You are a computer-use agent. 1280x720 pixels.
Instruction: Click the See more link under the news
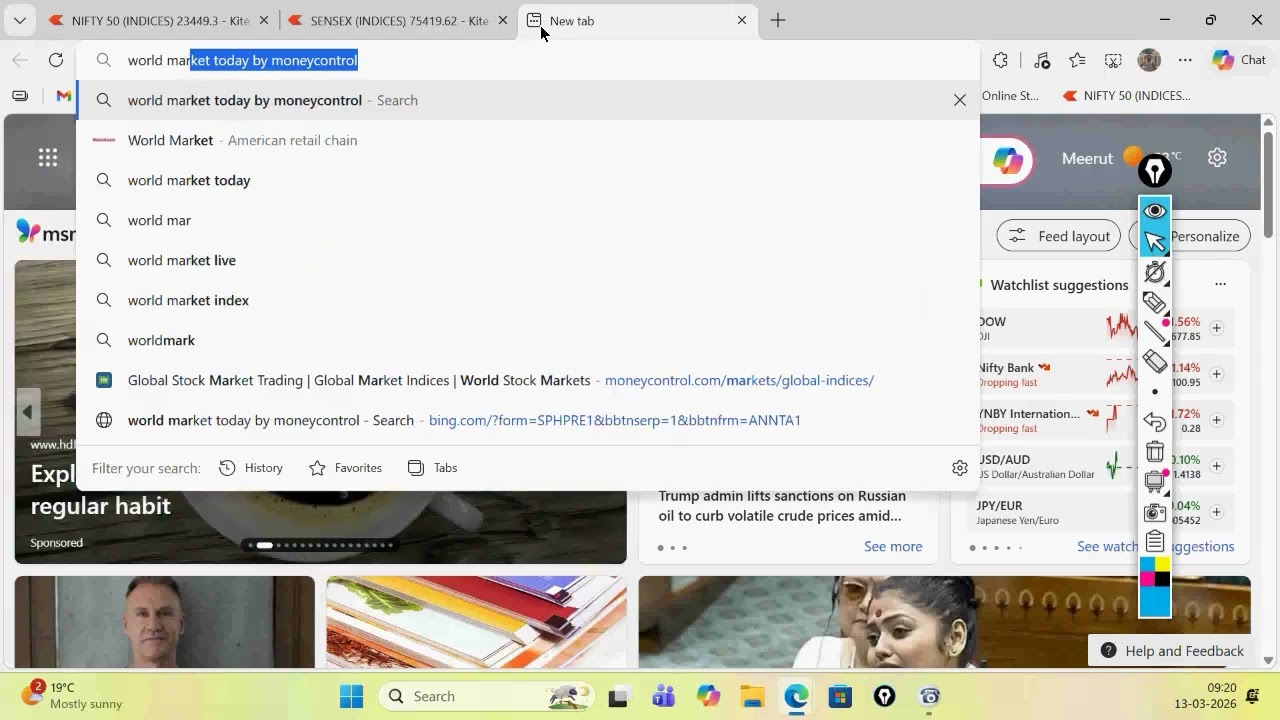893,546
